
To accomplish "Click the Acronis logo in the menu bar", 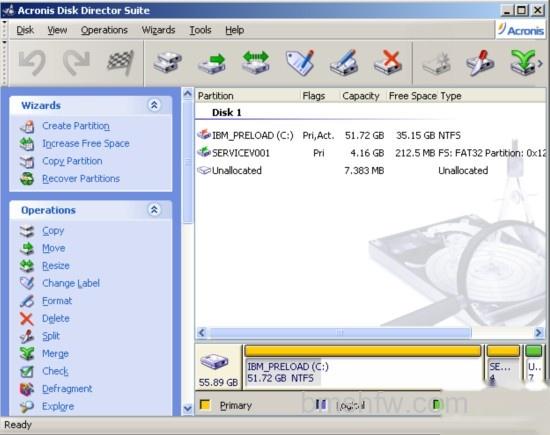I will (521, 30).
